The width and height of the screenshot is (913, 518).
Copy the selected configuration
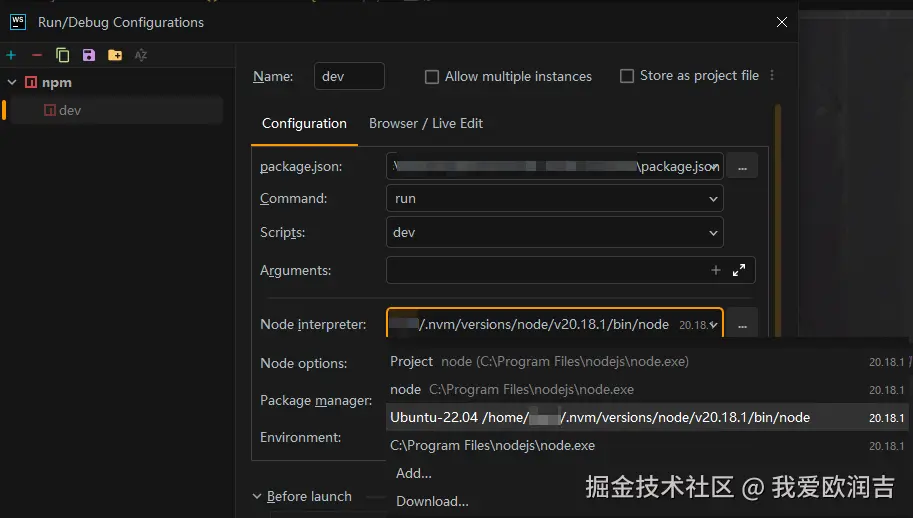click(62, 55)
